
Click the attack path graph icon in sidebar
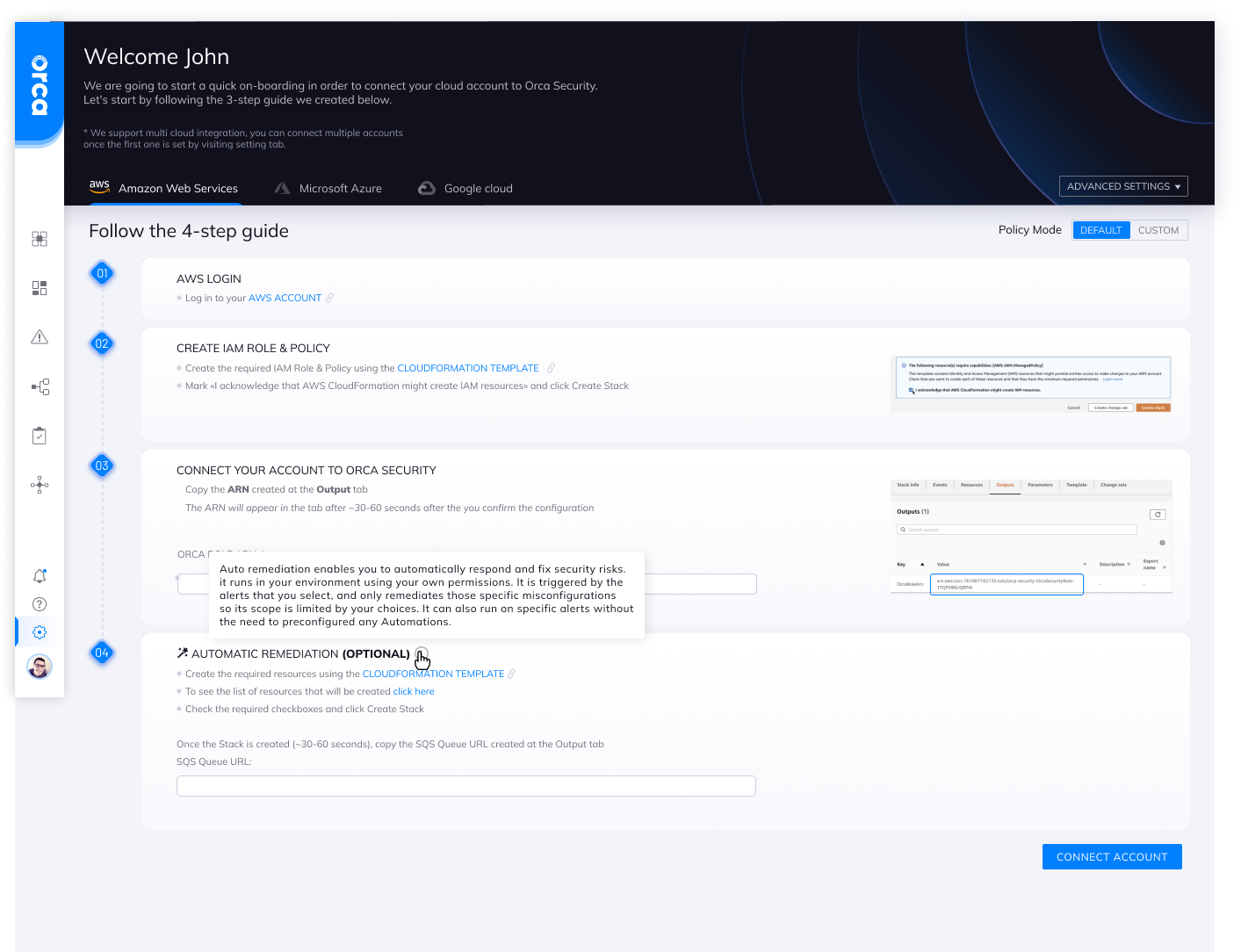(x=39, y=386)
